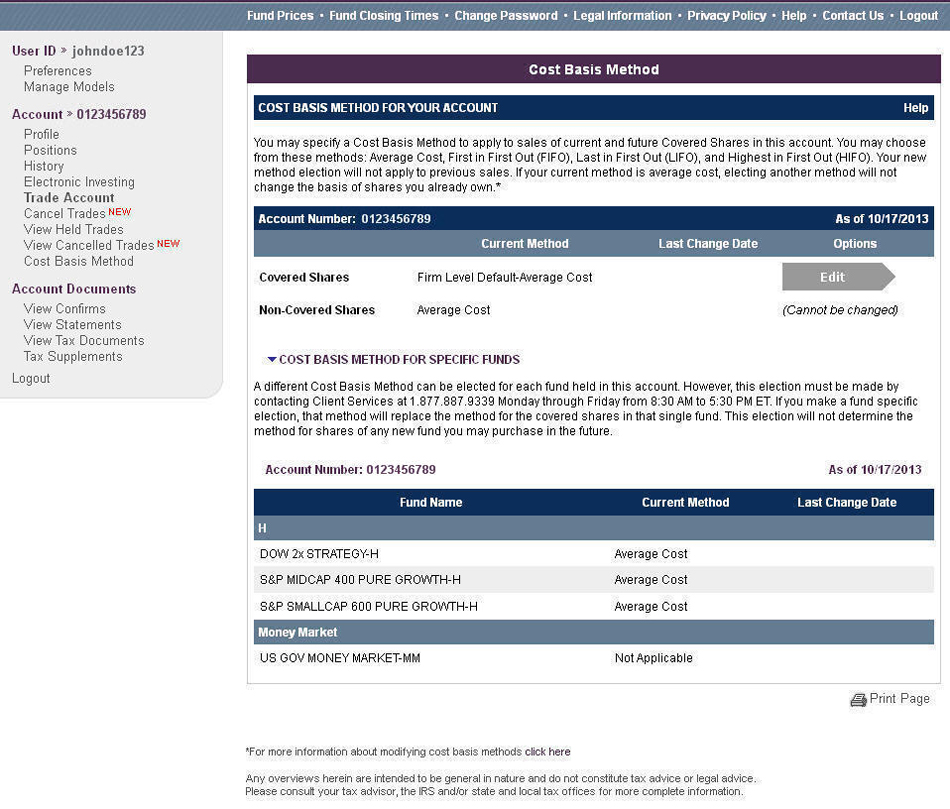Open the Cancel Trades page
950x809 pixels.
(65, 213)
